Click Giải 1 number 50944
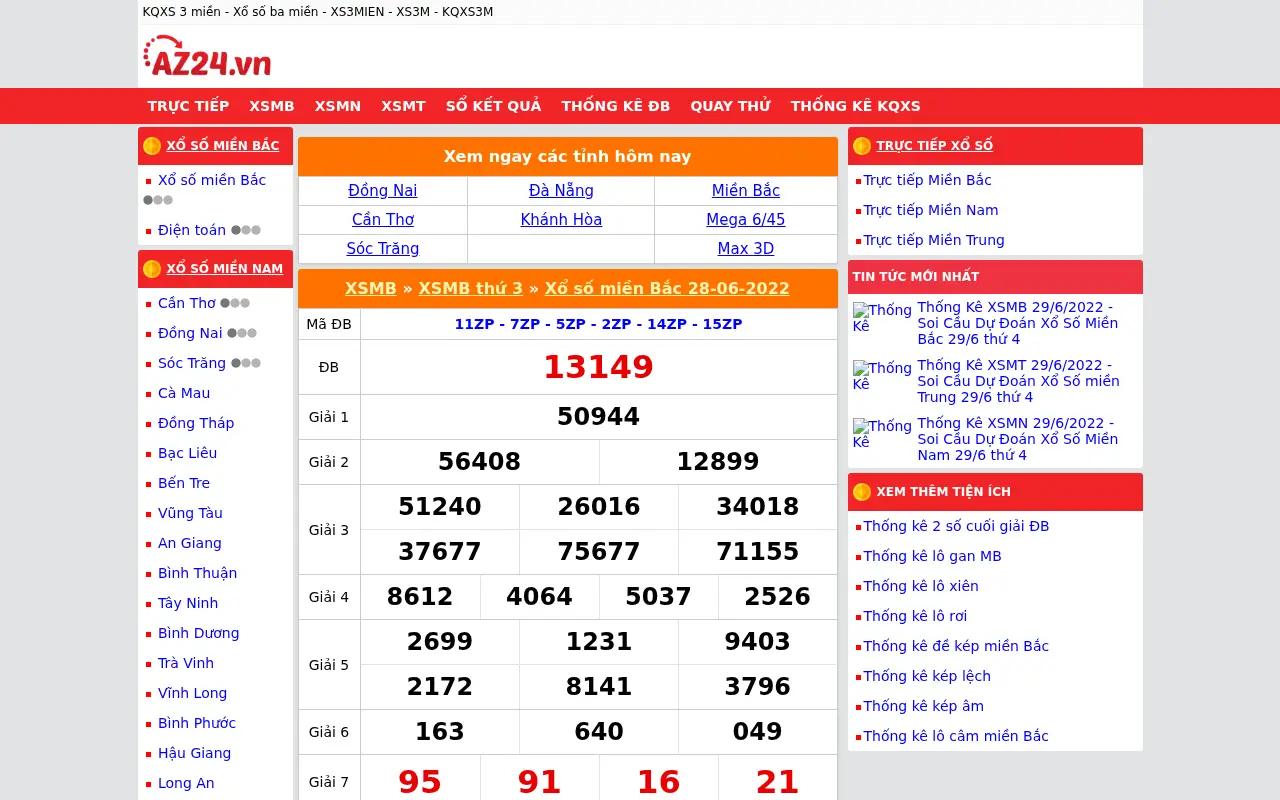Screen dimensions: 1280x800 [598, 417]
